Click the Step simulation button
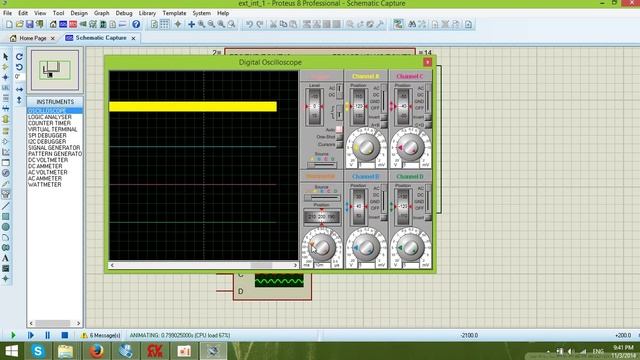640x360 pixels. point(30,335)
